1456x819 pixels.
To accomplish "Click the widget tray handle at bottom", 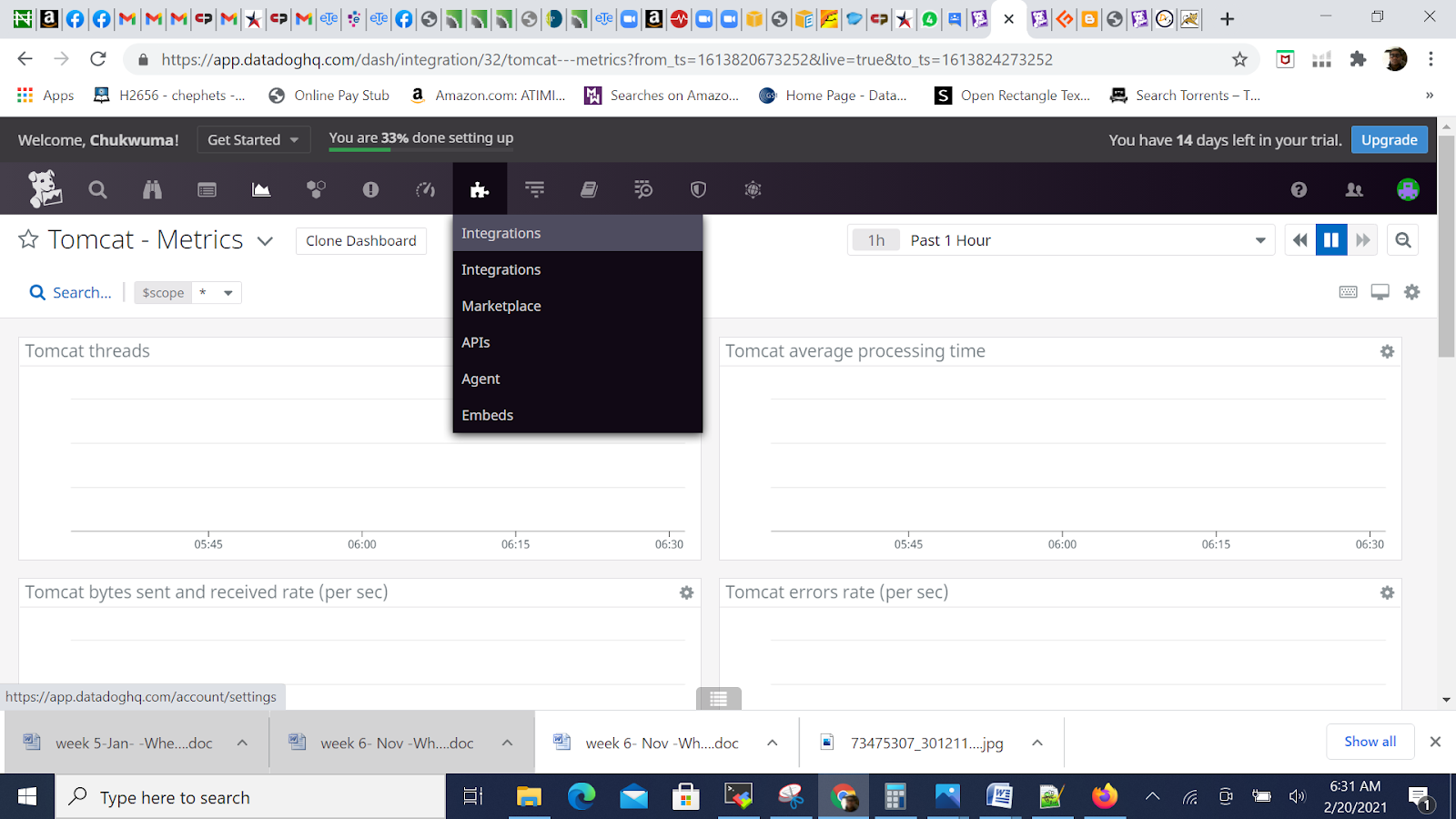I will [719, 699].
